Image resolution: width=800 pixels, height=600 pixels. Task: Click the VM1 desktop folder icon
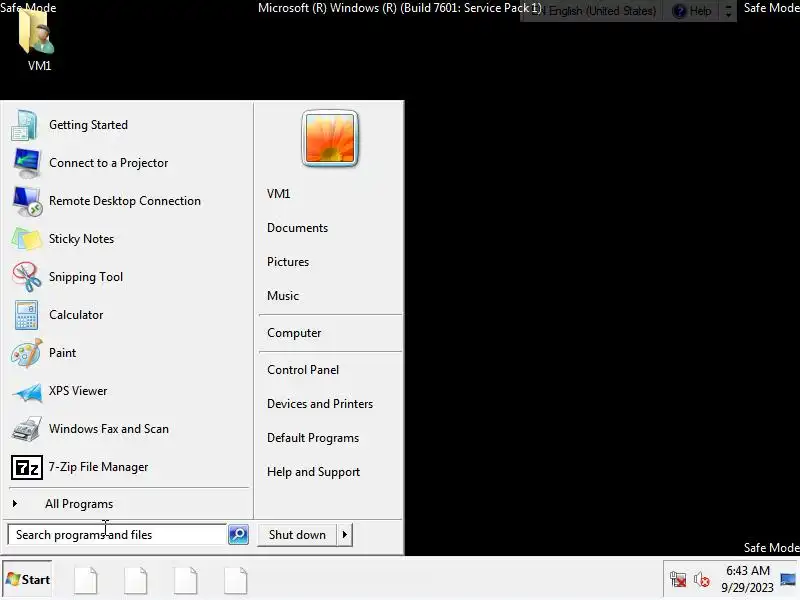(37, 31)
